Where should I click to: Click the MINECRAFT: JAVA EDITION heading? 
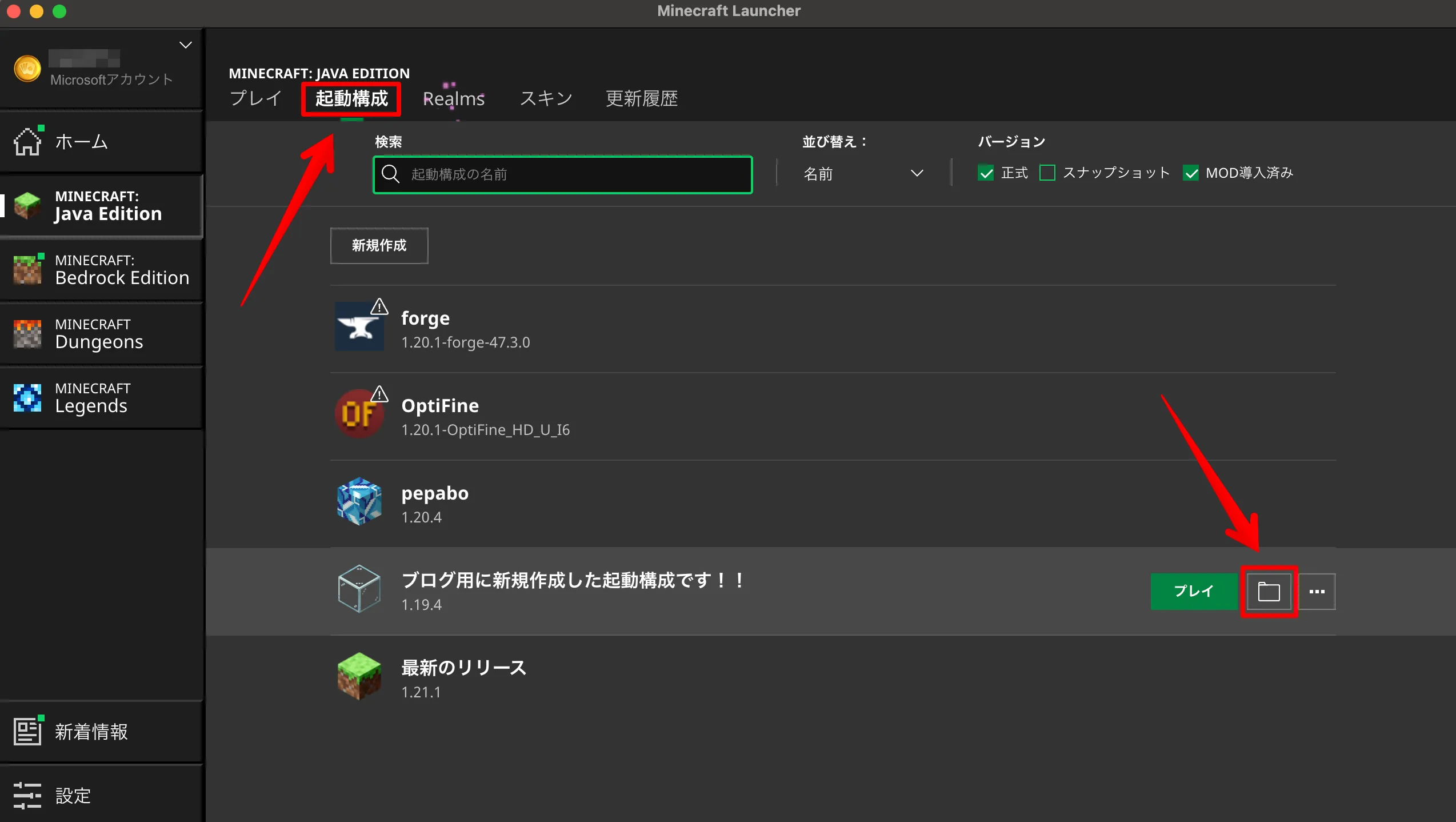(319, 73)
